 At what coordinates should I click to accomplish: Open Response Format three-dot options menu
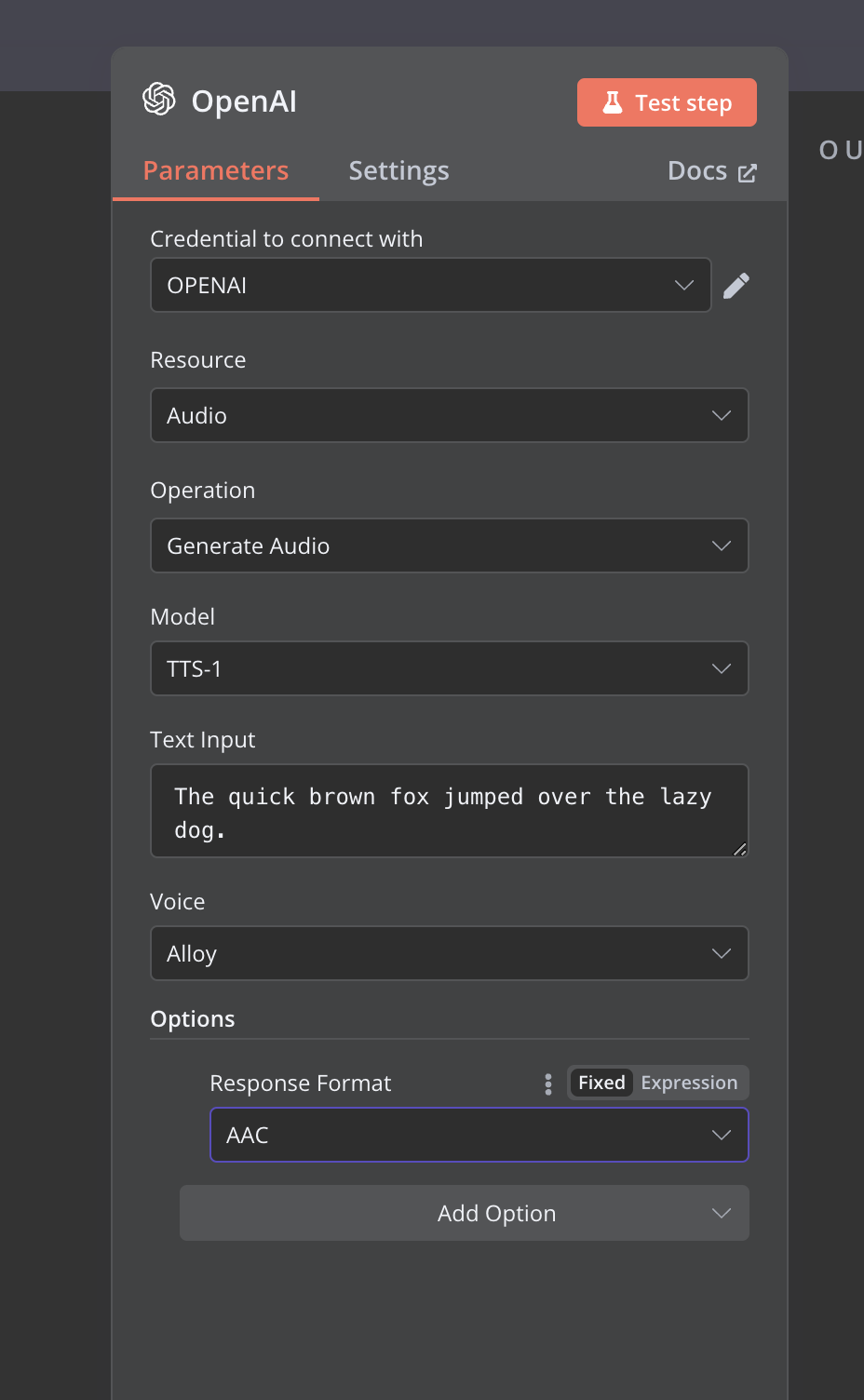pyautogui.click(x=548, y=1084)
